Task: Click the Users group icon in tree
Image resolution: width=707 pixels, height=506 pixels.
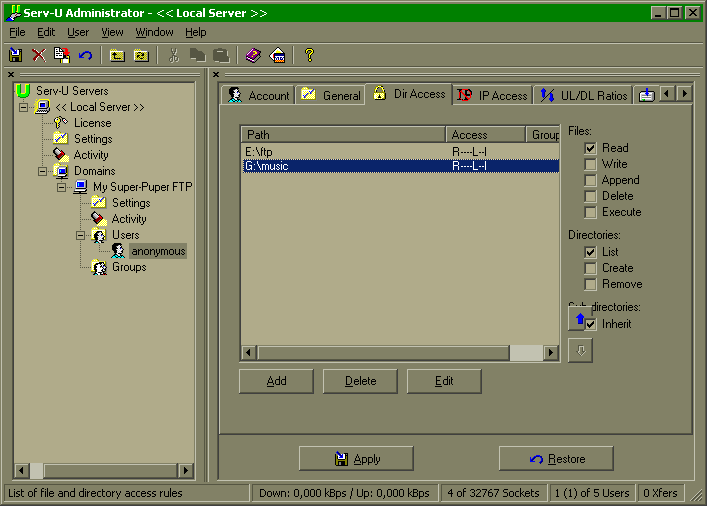Action: click(99, 235)
